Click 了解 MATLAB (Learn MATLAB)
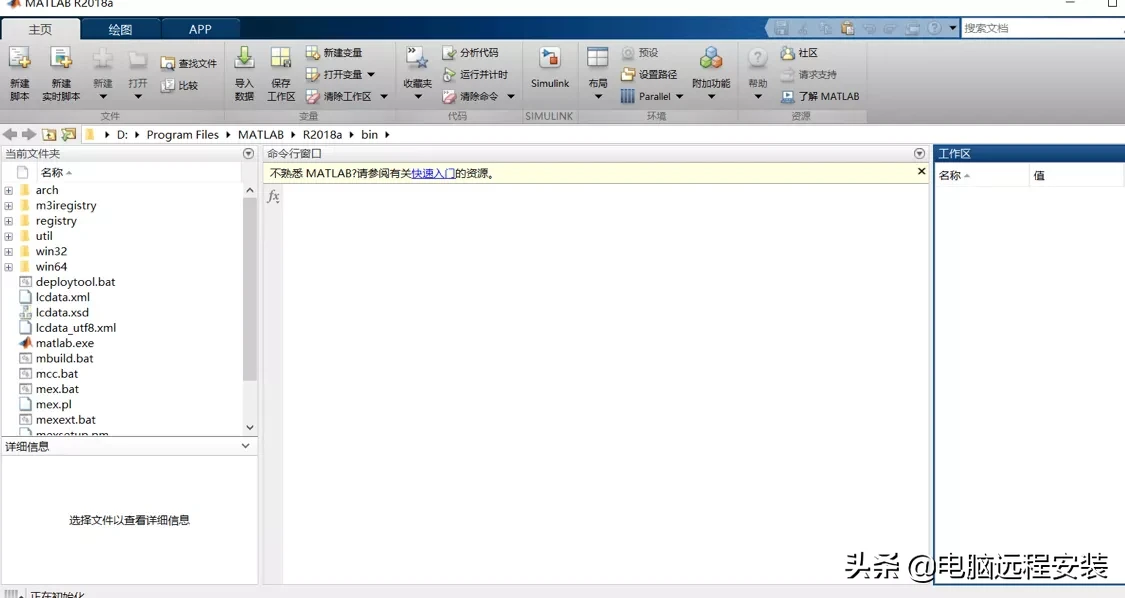Image resolution: width=1125 pixels, height=598 pixels. [x=820, y=96]
